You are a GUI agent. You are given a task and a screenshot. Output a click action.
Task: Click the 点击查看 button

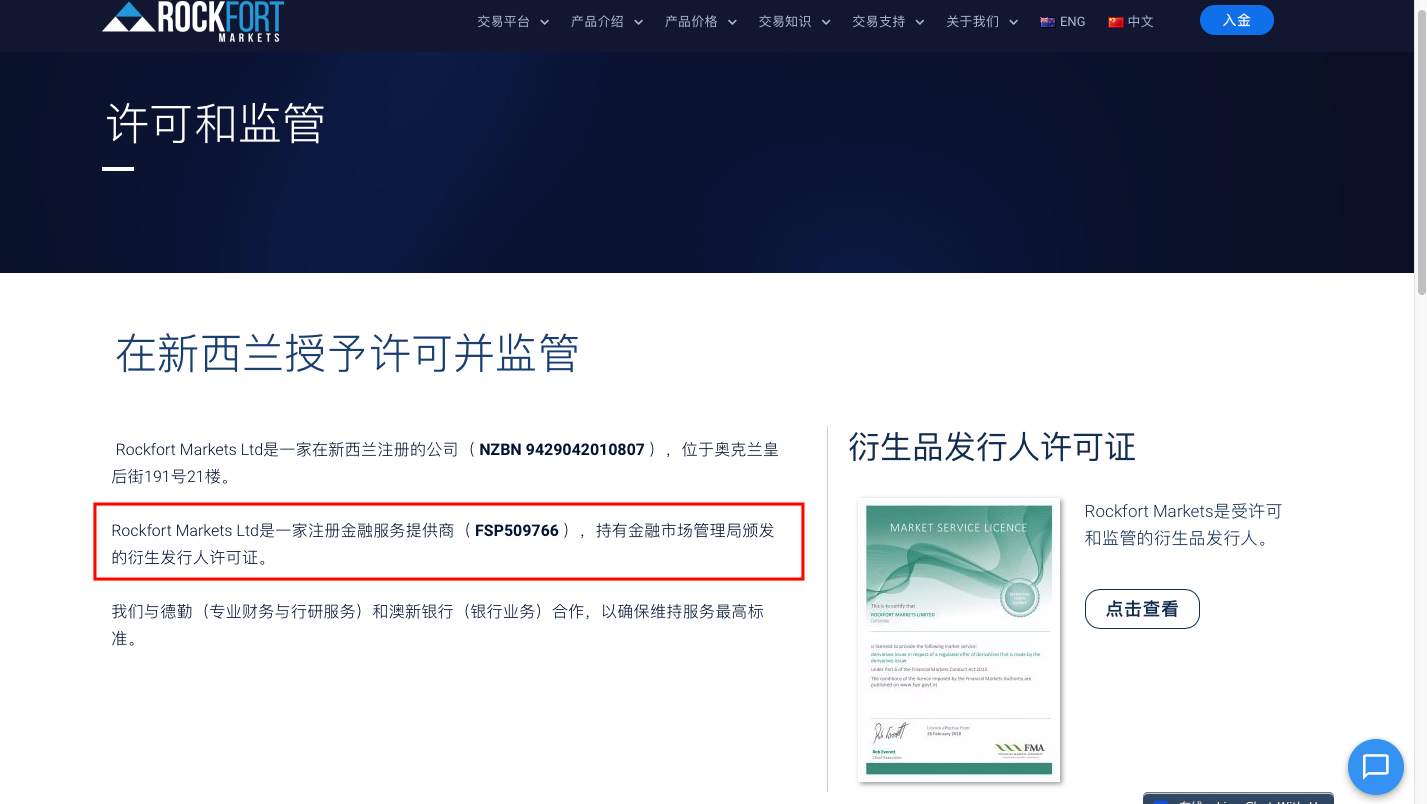click(x=1142, y=609)
